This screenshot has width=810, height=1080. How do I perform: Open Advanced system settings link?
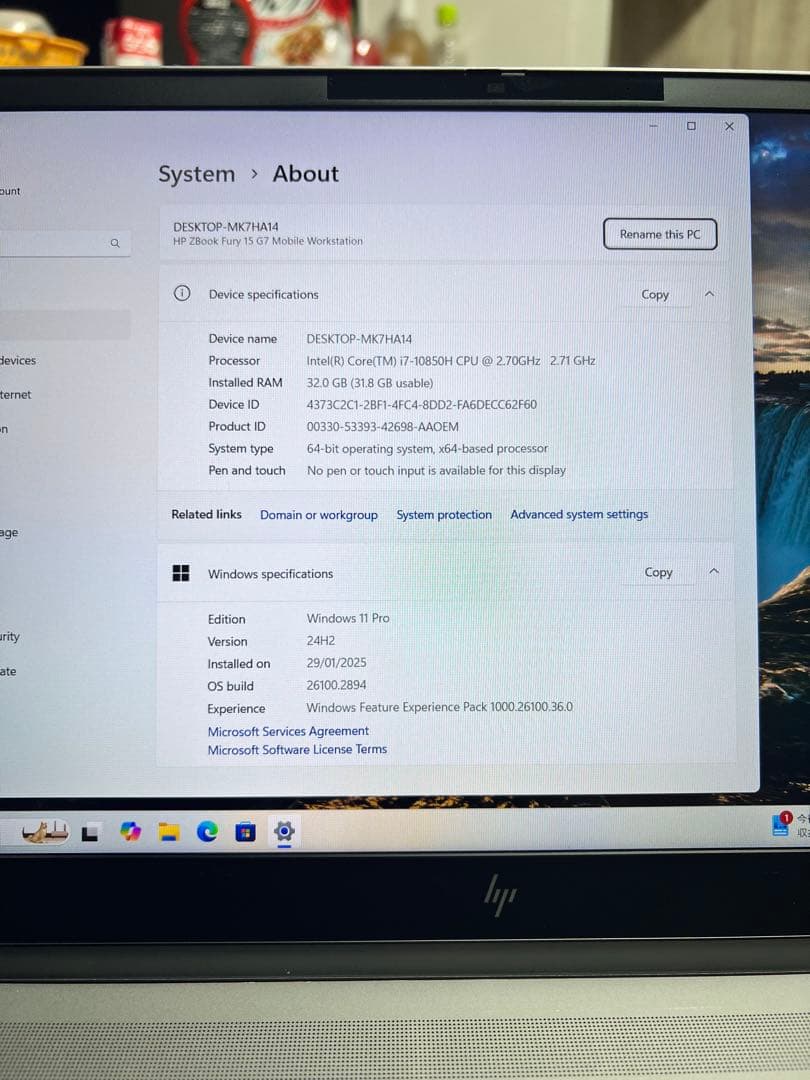579,514
